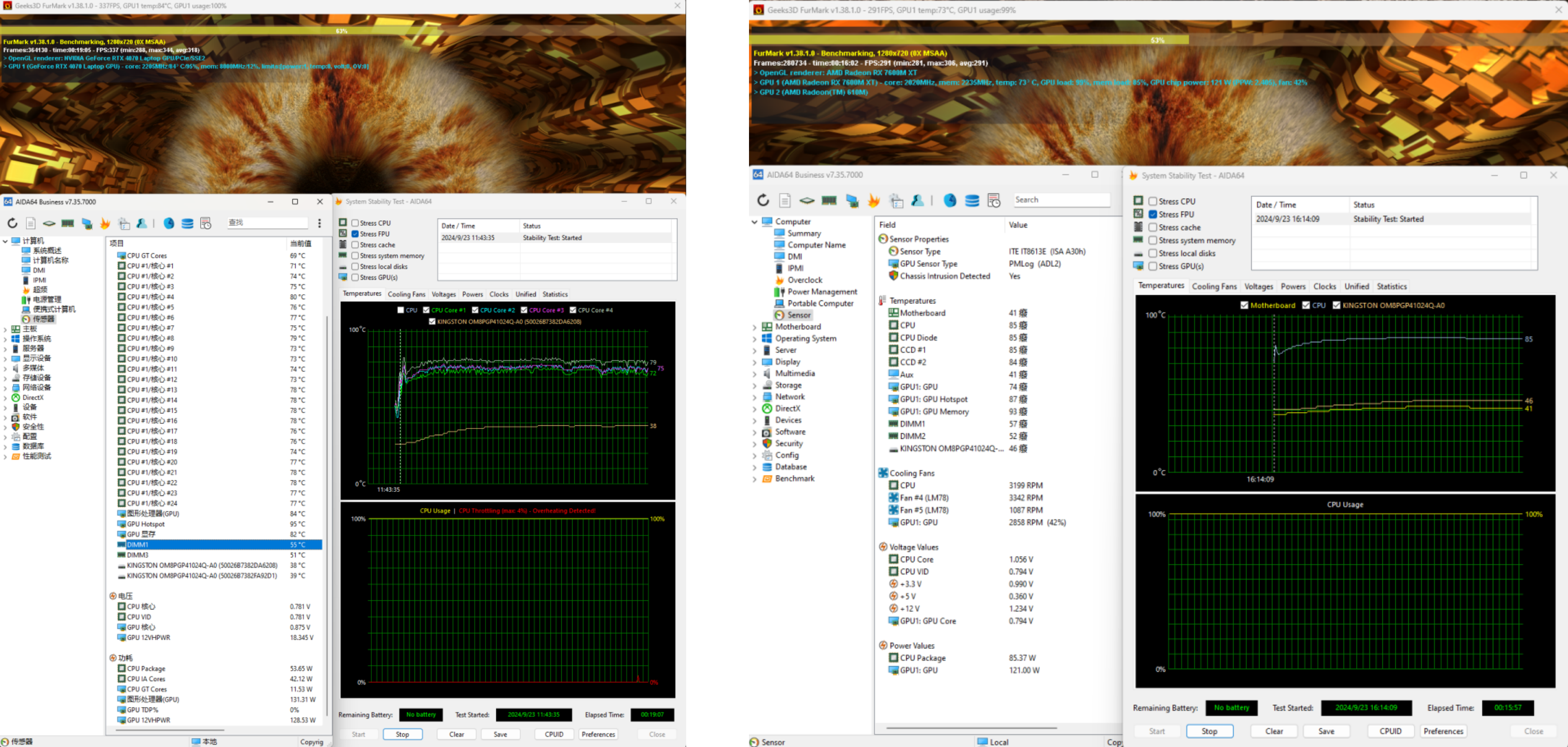Expand the Storage tree node
This screenshot has width=1568, height=747.
(x=755, y=385)
